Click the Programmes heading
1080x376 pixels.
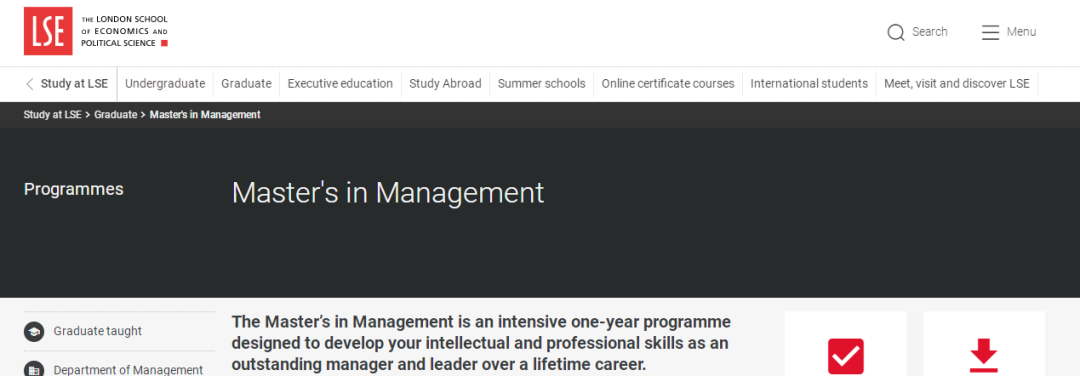pos(74,189)
